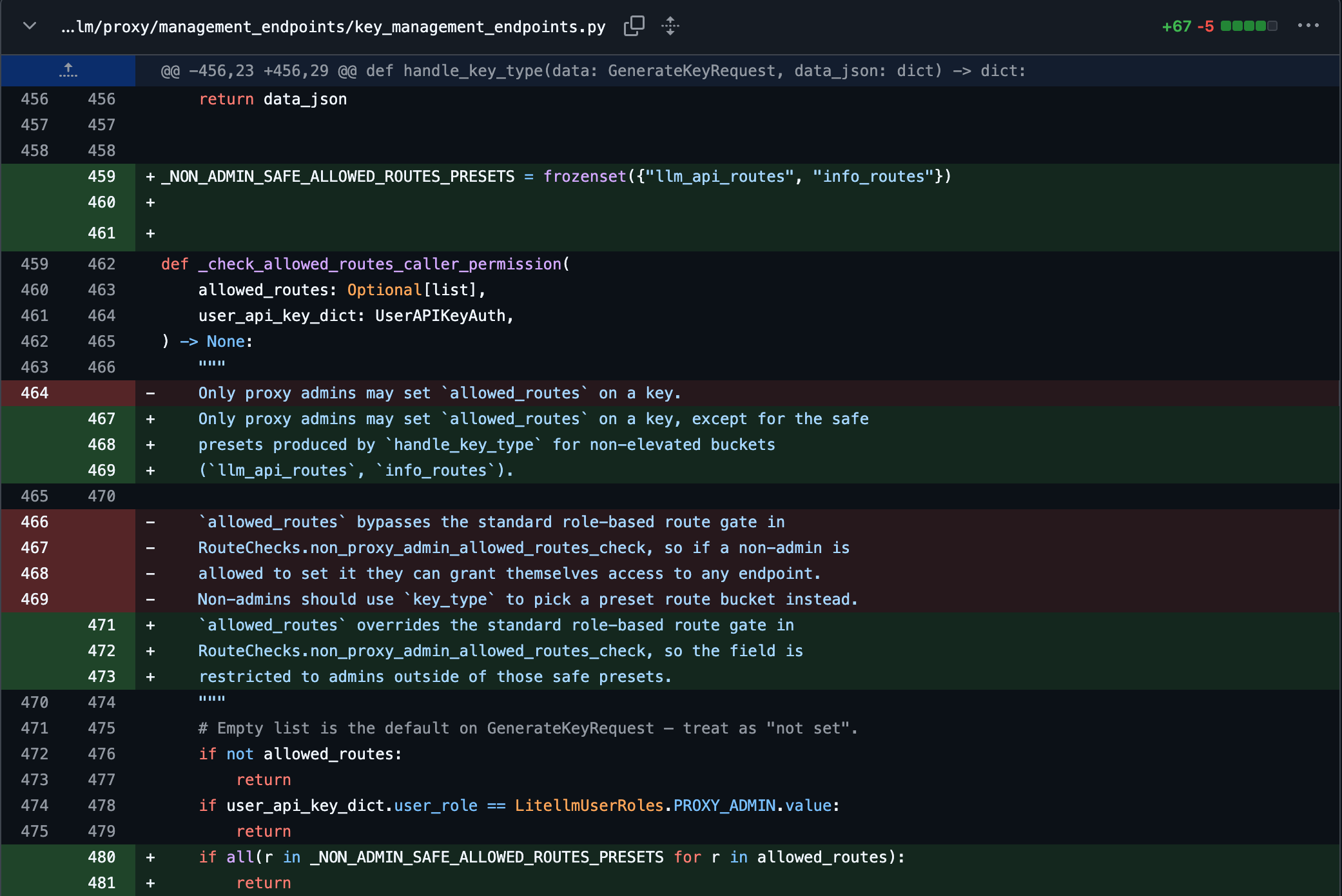1342x896 pixels.
Task: Select line number 473 in new file
Action: (102, 677)
